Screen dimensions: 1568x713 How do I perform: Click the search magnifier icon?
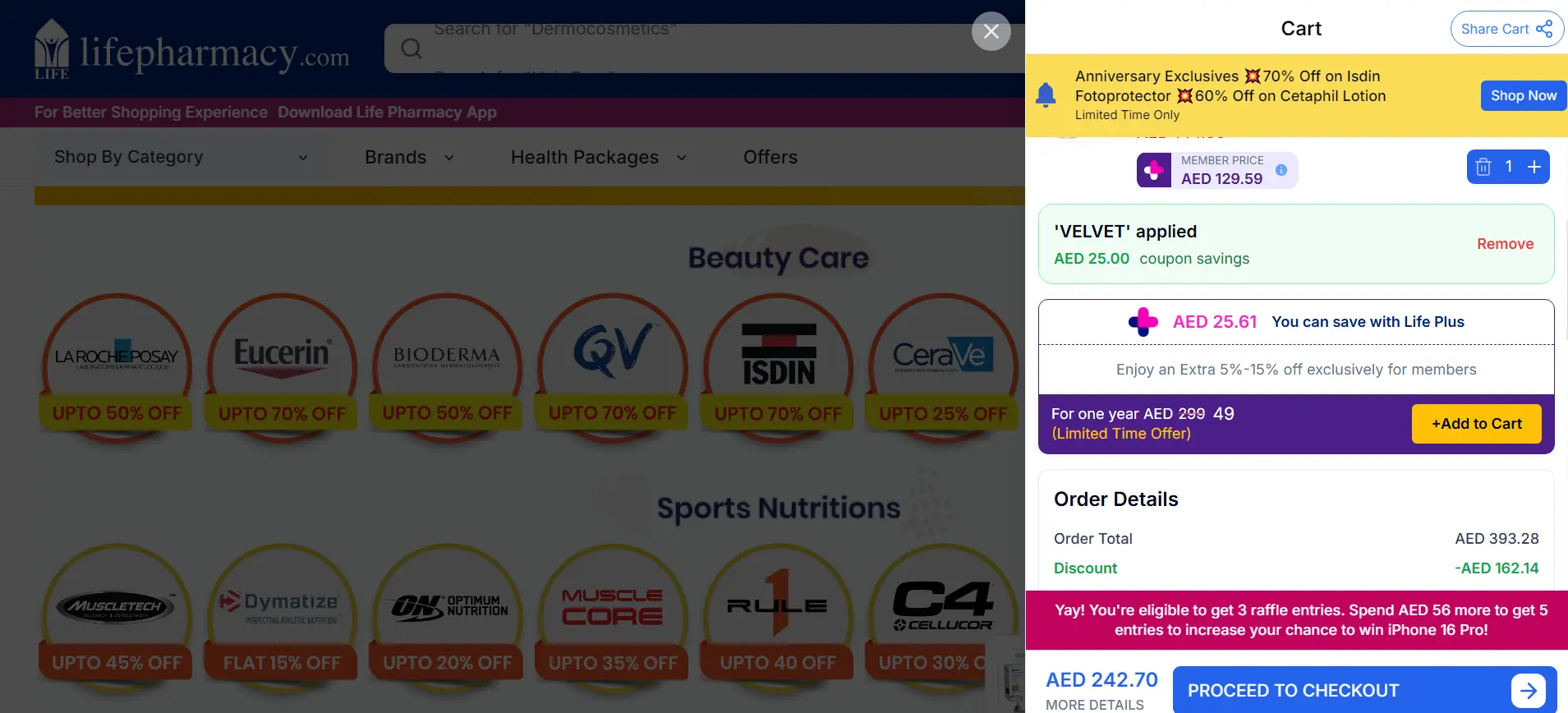coord(412,49)
